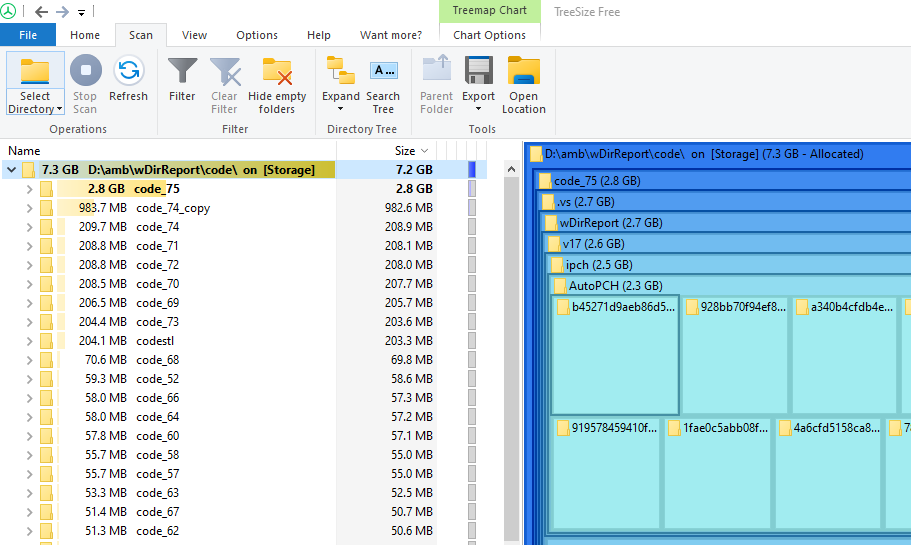Click the code_66 folder icon
This screenshot has height=545, width=911.
pos(46,397)
